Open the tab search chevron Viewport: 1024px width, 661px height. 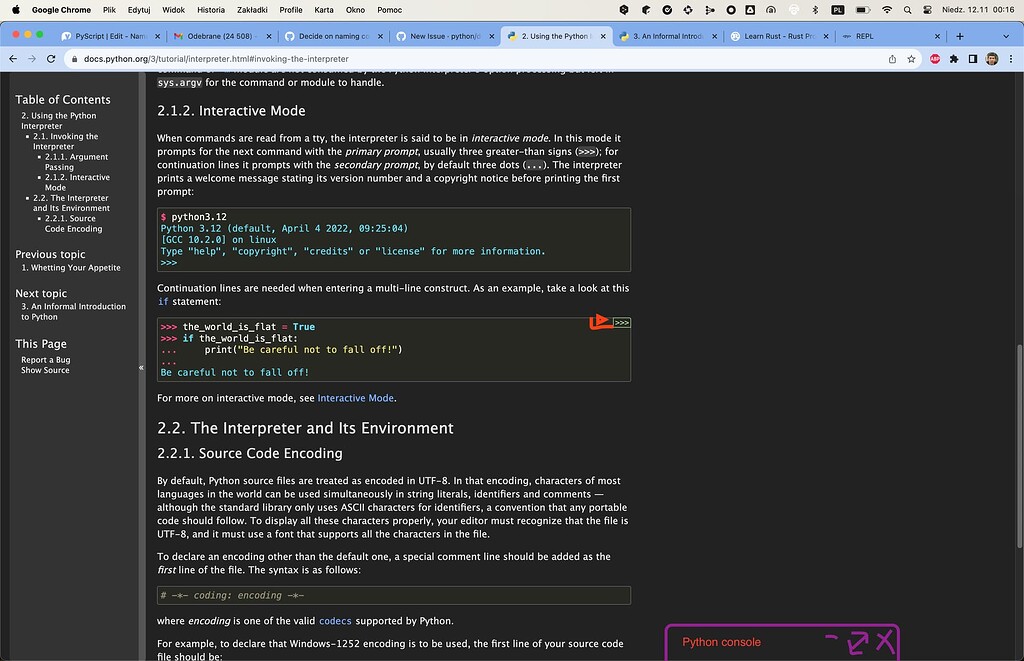click(x=1007, y=34)
